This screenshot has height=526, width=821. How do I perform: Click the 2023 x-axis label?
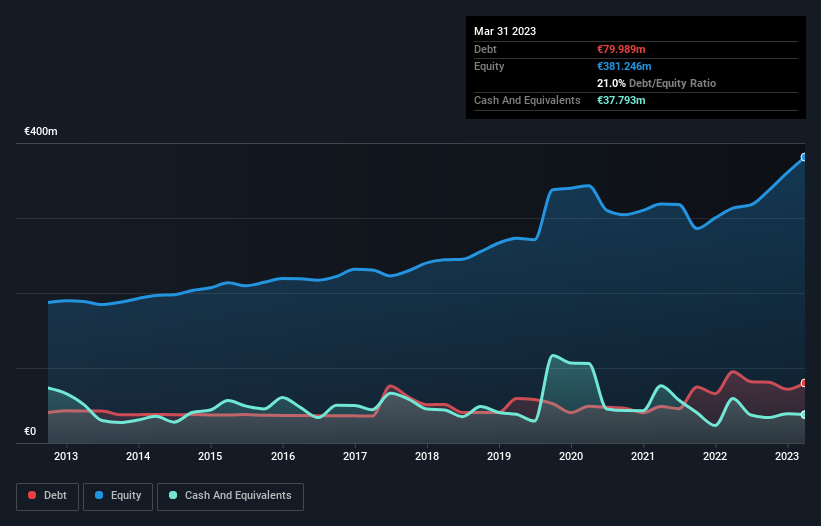(x=787, y=456)
